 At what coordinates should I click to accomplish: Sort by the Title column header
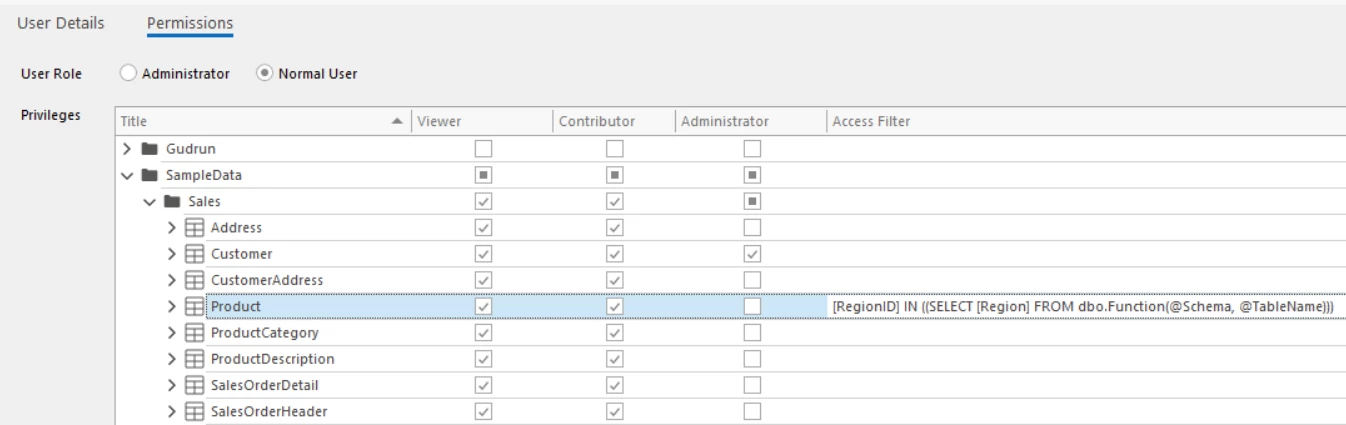click(250, 122)
